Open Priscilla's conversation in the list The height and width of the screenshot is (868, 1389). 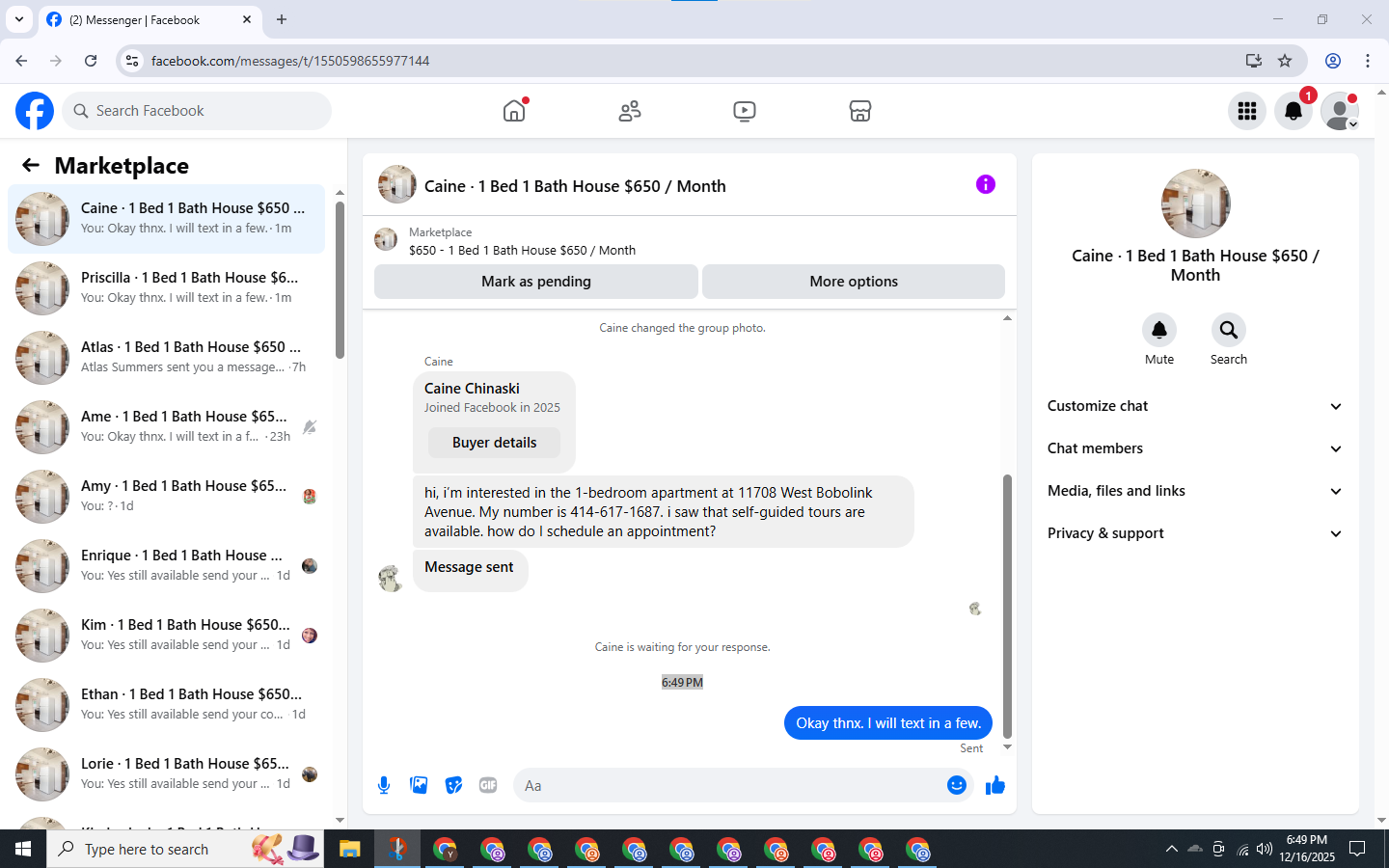pos(166,288)
